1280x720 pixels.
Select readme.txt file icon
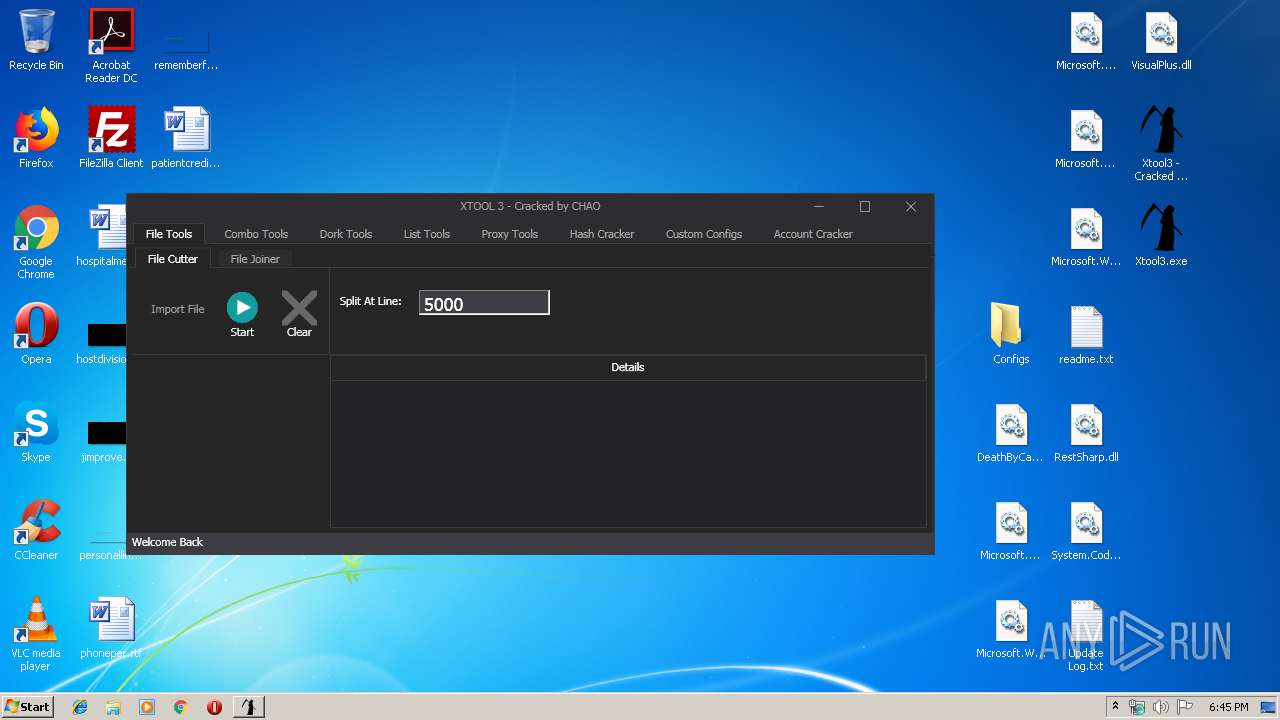point(1086,335)
